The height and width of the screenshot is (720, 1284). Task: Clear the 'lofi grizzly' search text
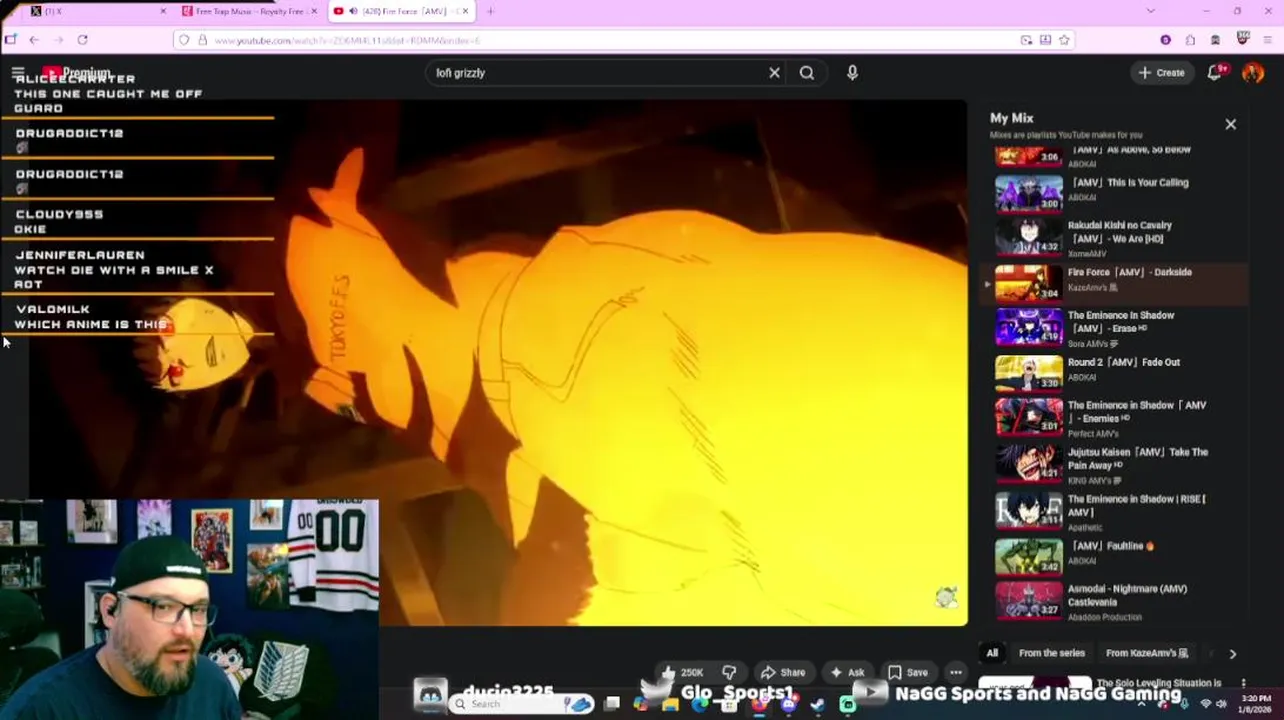[774, 73]
